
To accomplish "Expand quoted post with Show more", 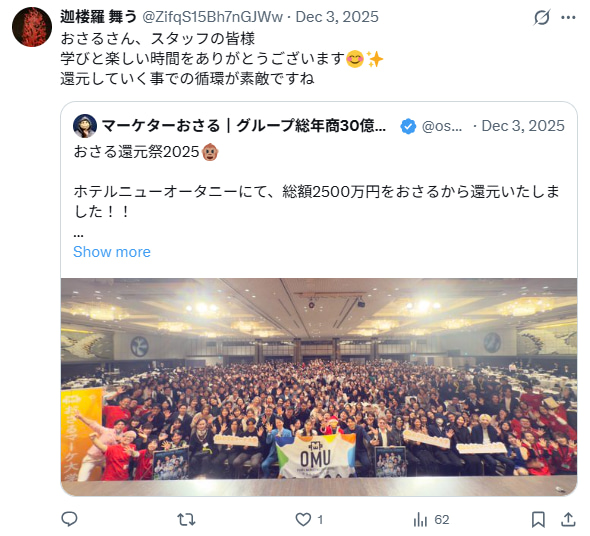I will [x=112, y=252].
